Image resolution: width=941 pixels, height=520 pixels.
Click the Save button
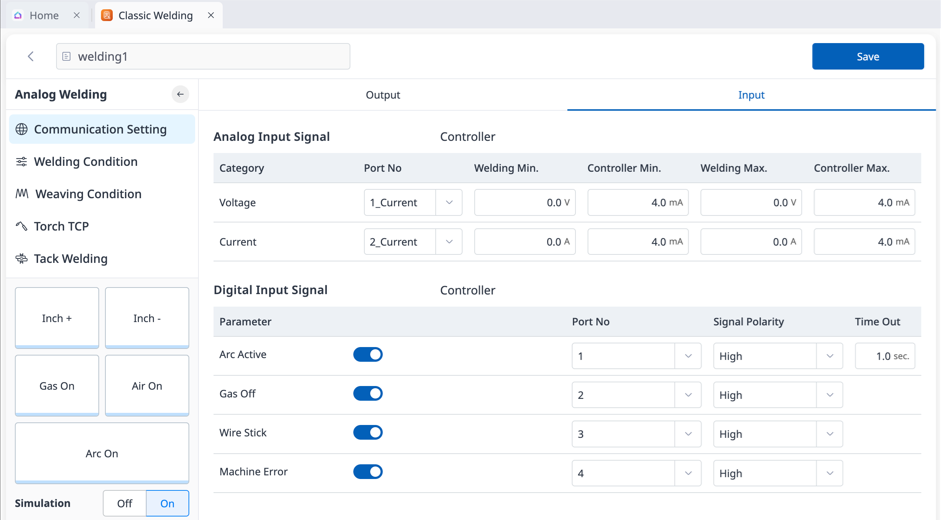867,57
